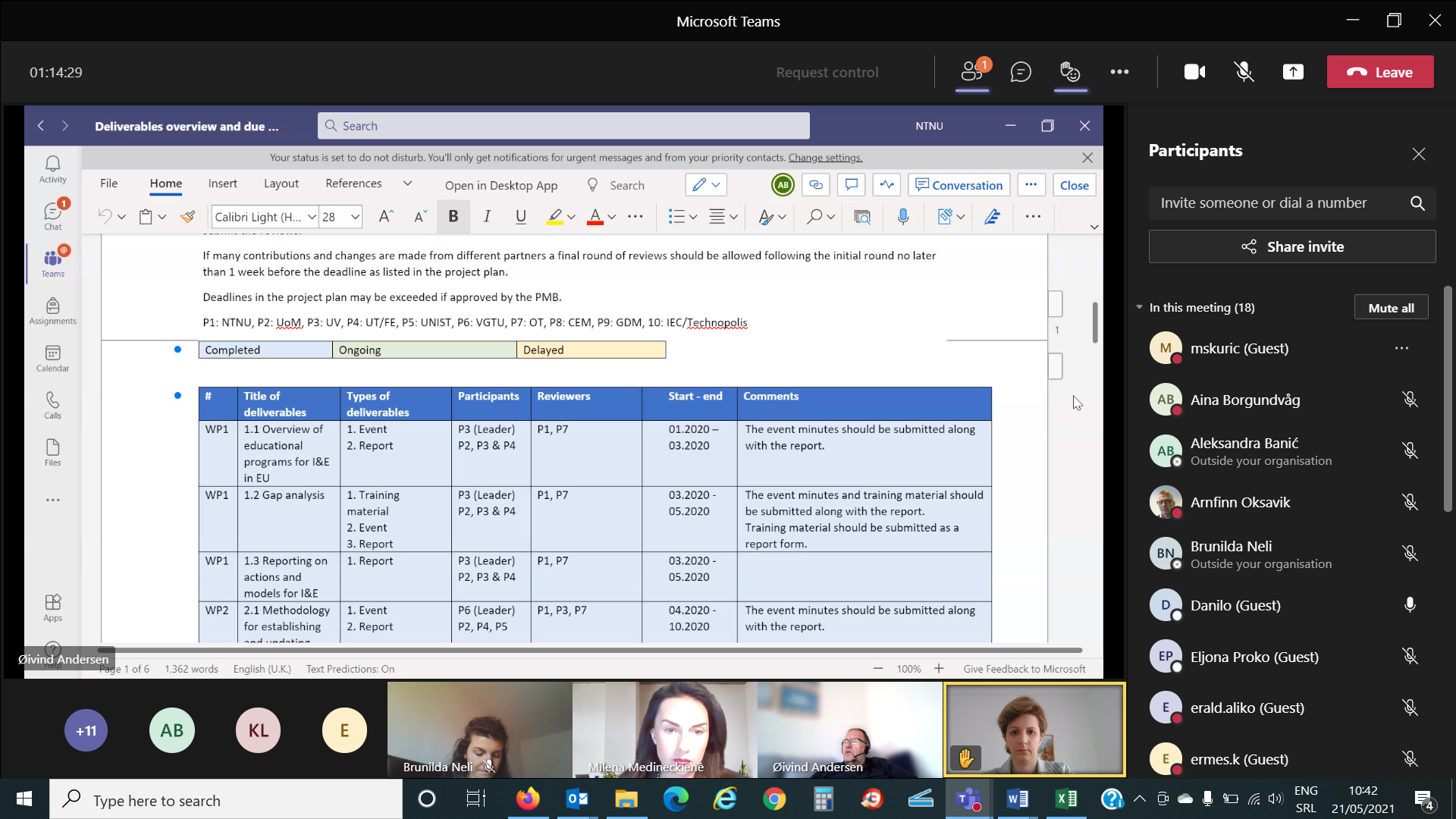Toggle Arnfinn Oksavik's microphone icon
The width and height of the screenshot is (1456, 819).
coord(1410,502)
